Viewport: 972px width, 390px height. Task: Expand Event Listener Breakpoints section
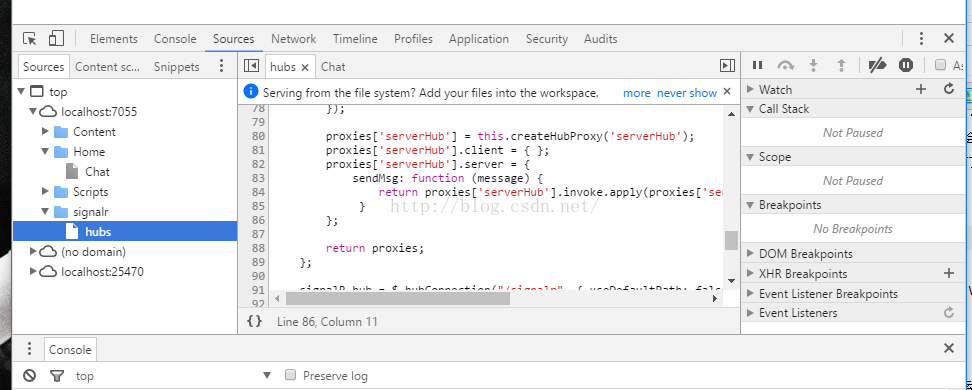coord(749,293)
